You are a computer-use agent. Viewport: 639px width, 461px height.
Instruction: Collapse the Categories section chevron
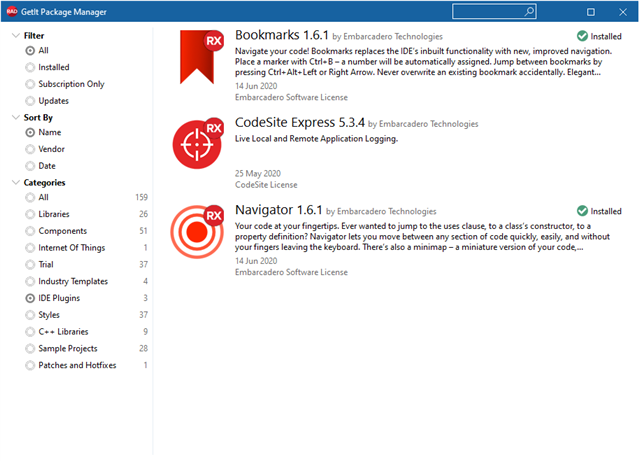15,182
